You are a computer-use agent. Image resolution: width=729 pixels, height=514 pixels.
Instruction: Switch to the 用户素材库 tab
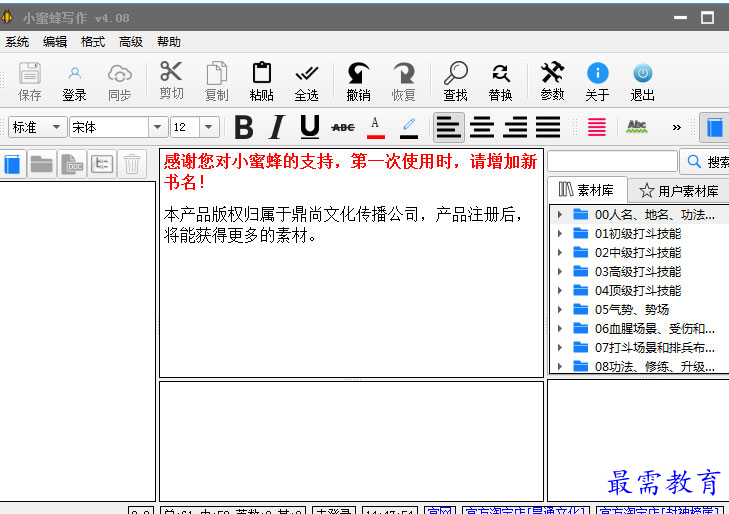point(679,191)
